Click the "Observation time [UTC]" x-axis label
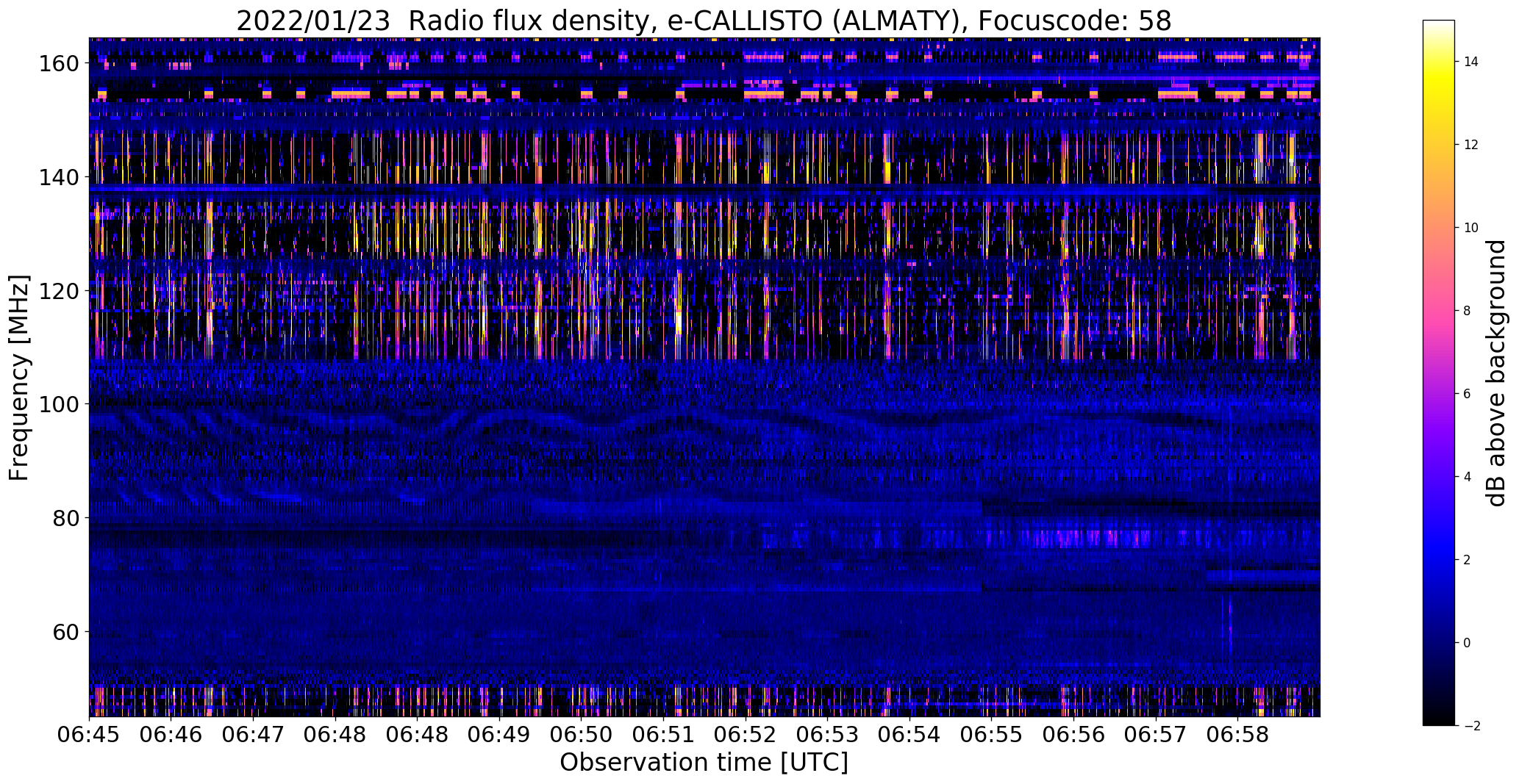1519x784 pixels. pos(704,762)
